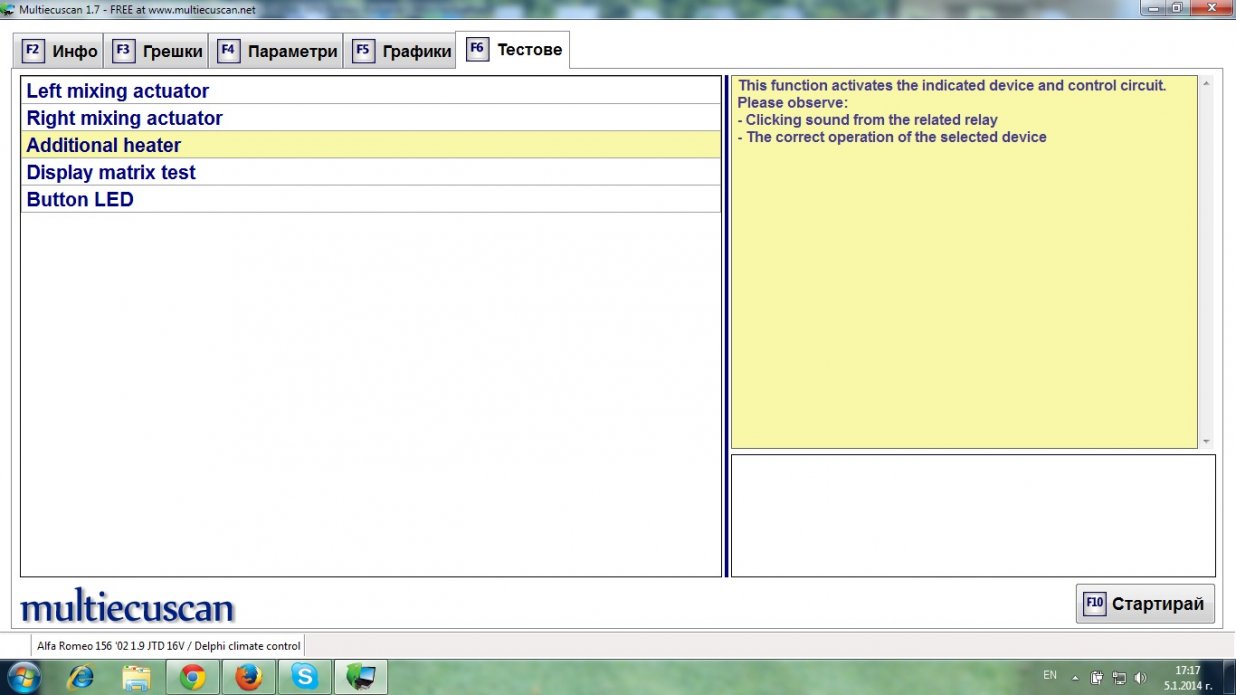Click the Windows Start button

click(x=22, y=677)
